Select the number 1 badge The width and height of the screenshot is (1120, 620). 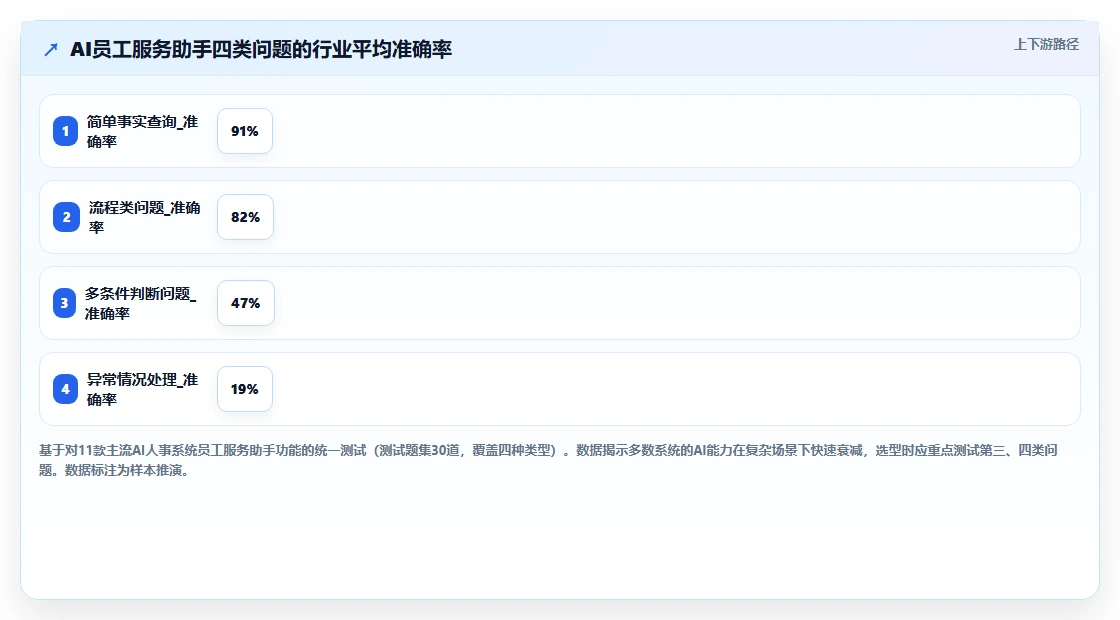[66, 131]
